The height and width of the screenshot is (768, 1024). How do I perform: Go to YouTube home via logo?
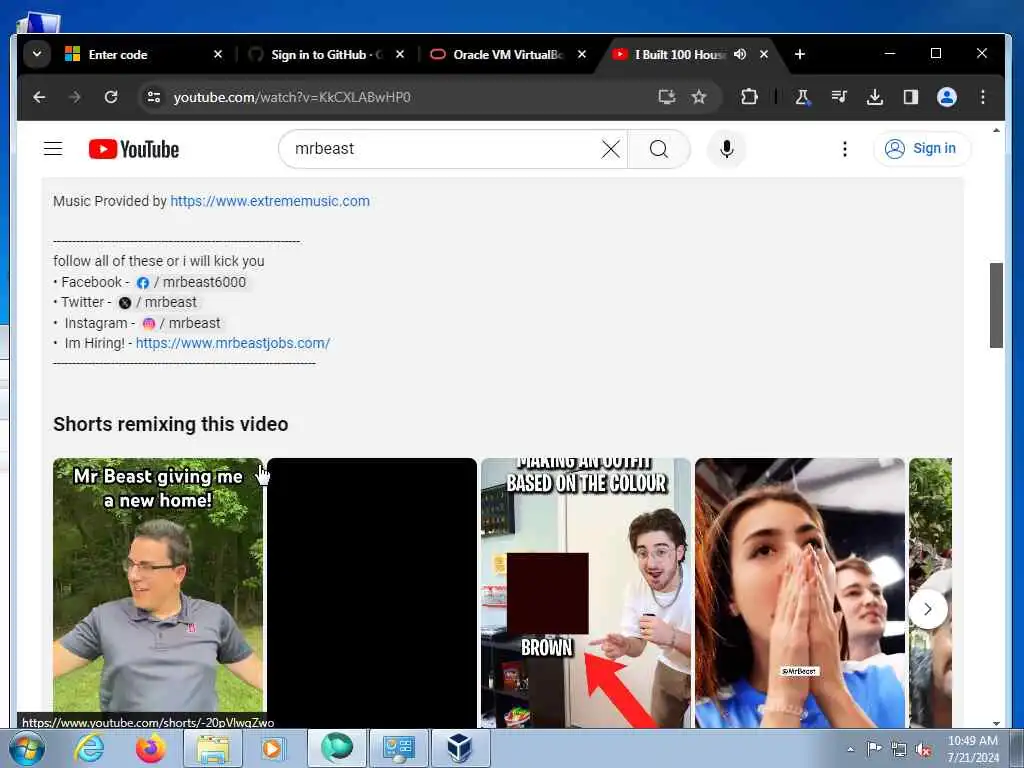(134, 149)
